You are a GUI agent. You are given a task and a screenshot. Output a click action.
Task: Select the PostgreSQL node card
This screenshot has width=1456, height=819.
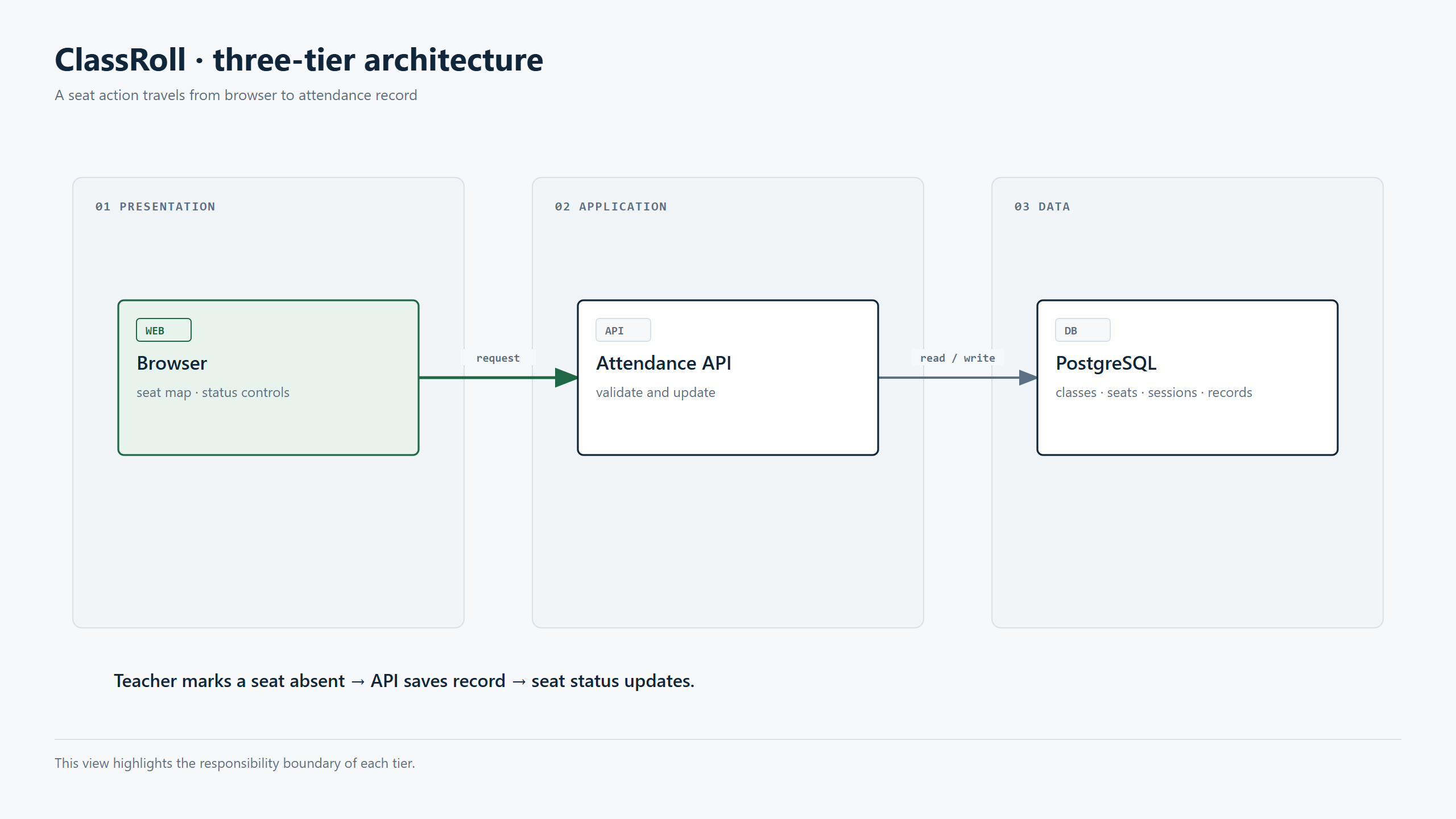pos(1188,378)
